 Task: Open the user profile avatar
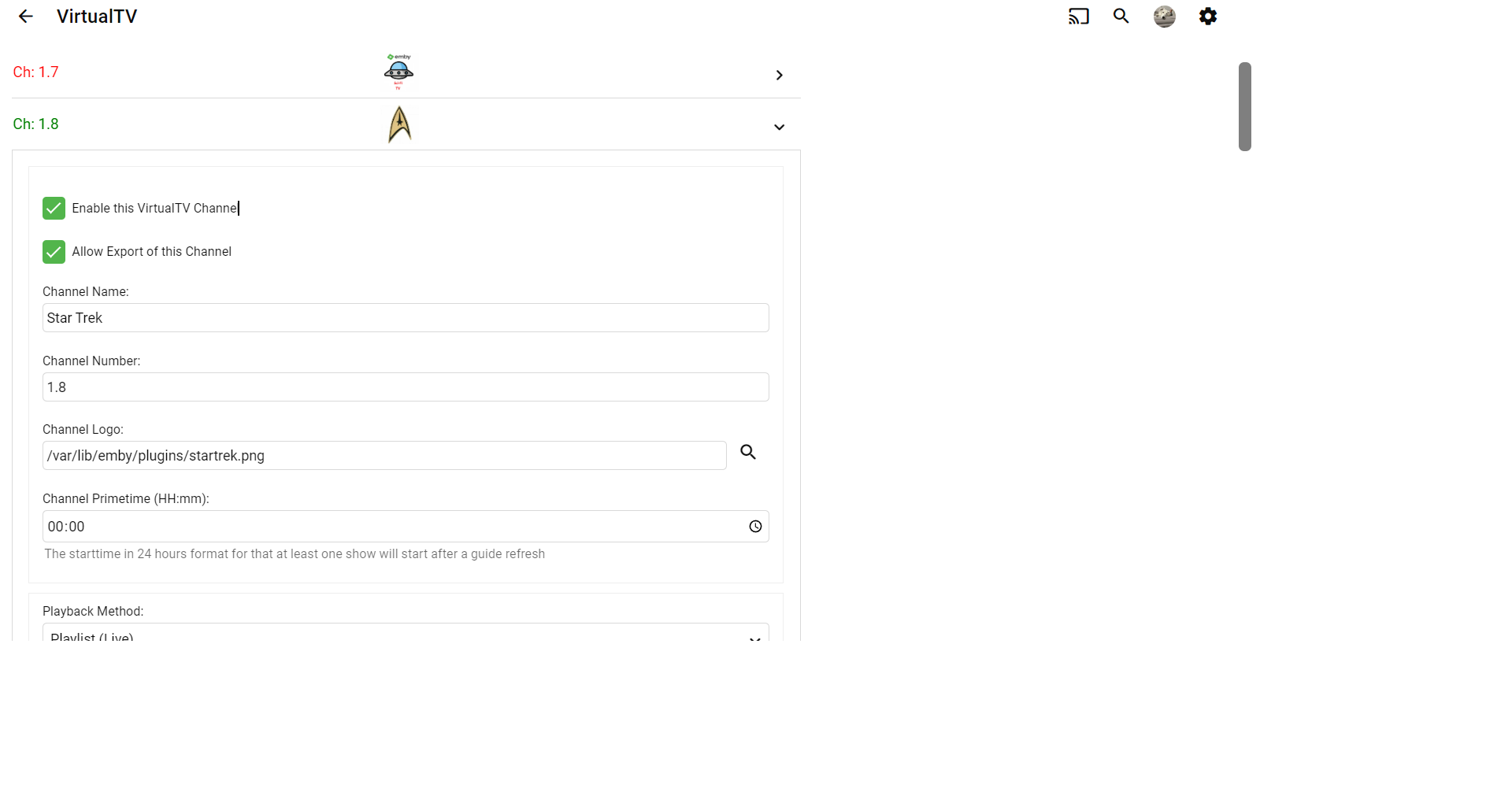point(1165,17)
